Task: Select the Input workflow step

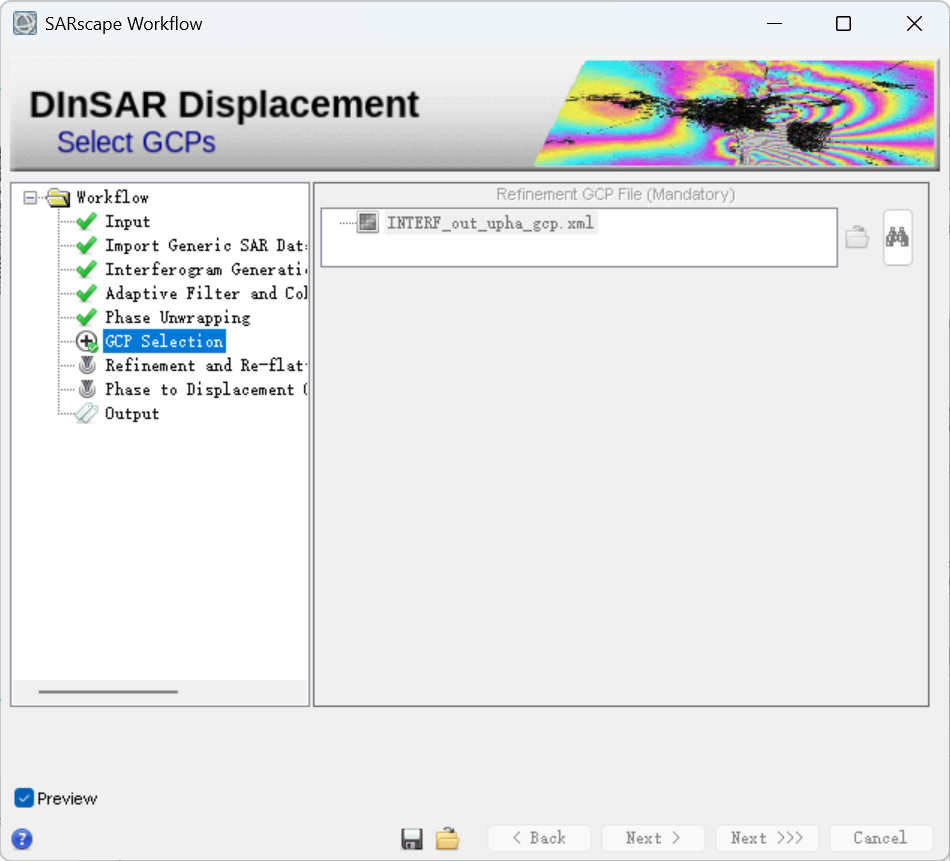Action: pos(127,222)
